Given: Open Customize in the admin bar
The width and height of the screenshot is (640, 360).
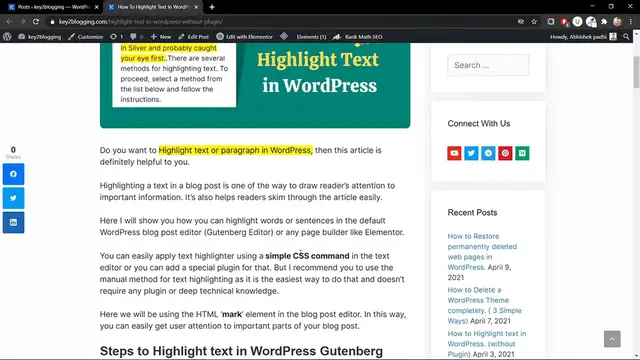Looking at the screenshot, I should (86, 37).
